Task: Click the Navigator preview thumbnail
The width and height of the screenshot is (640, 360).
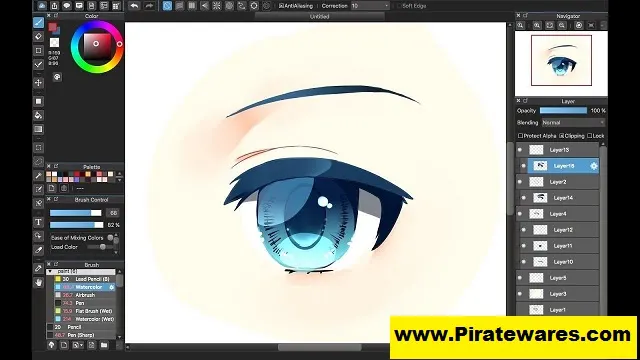Action: pyautogui.click(x=561, y=63)
